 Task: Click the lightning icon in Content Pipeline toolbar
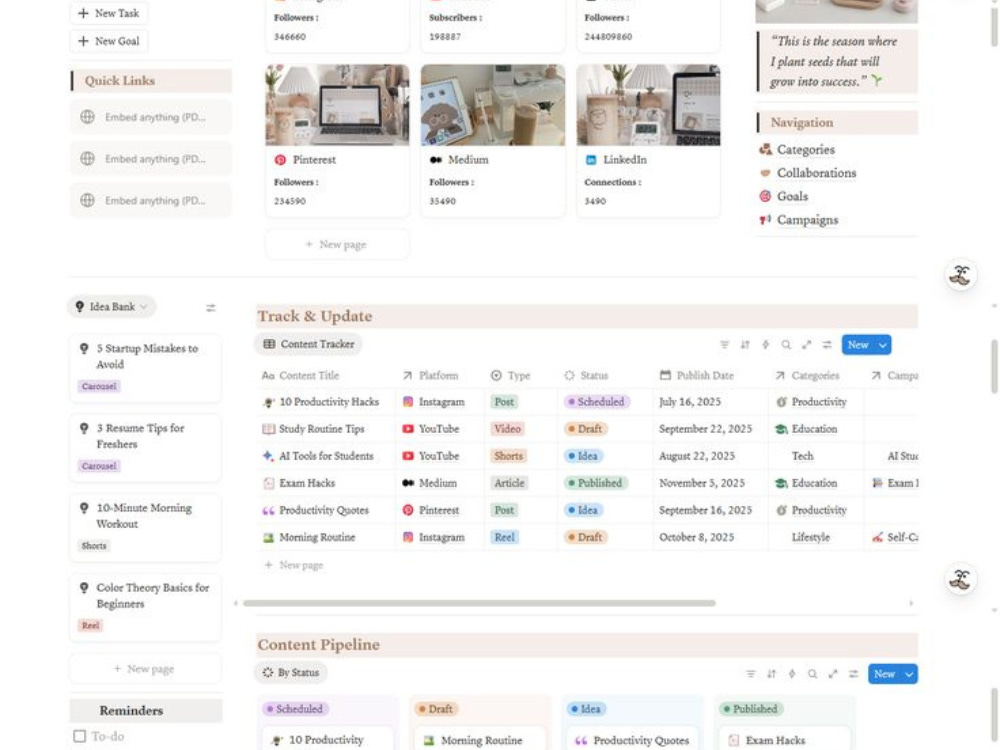tap(791, 673)
